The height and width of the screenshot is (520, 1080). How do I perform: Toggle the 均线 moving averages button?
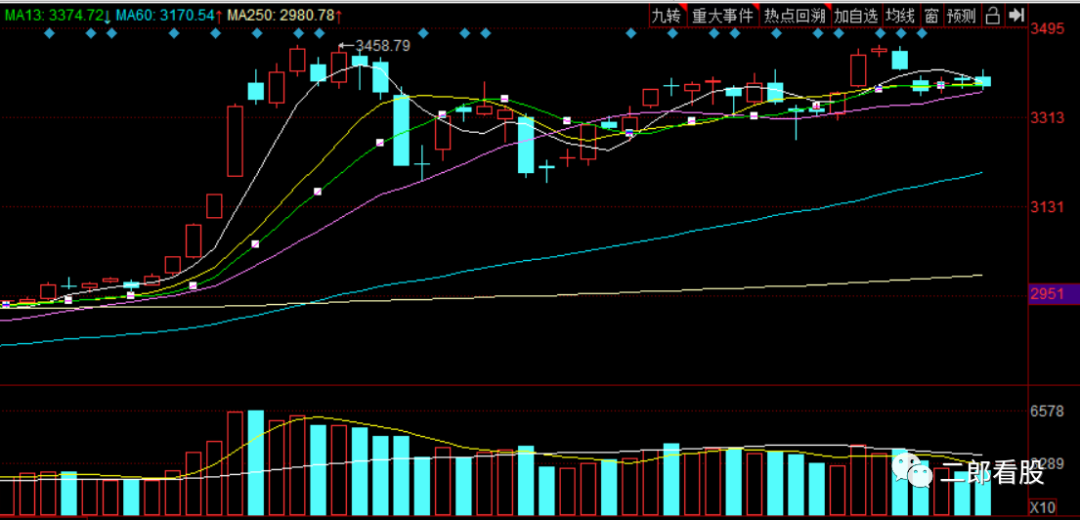click(x=901, y=15)
